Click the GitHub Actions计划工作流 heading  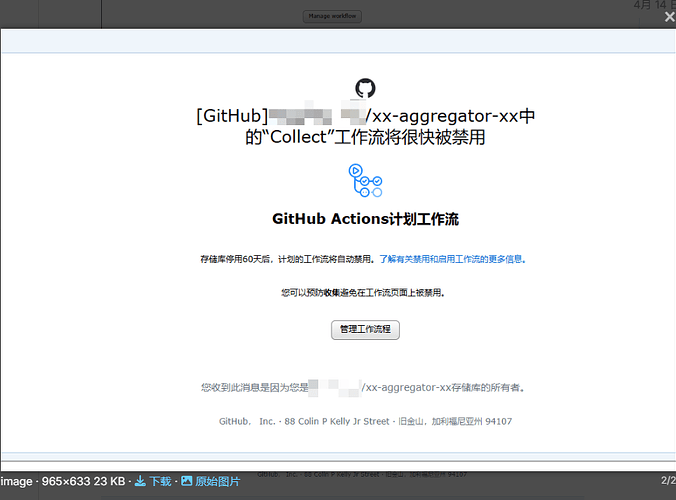pyautogui.click(x=365, y=219)
